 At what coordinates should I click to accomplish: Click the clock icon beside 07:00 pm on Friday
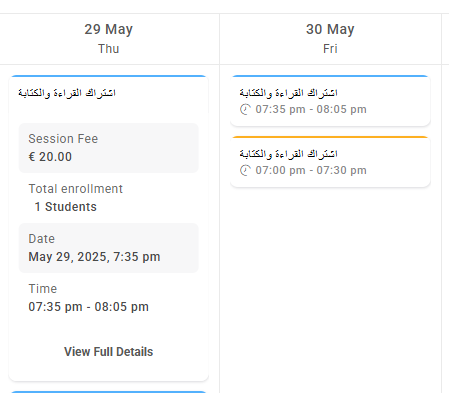pos(245,170)
